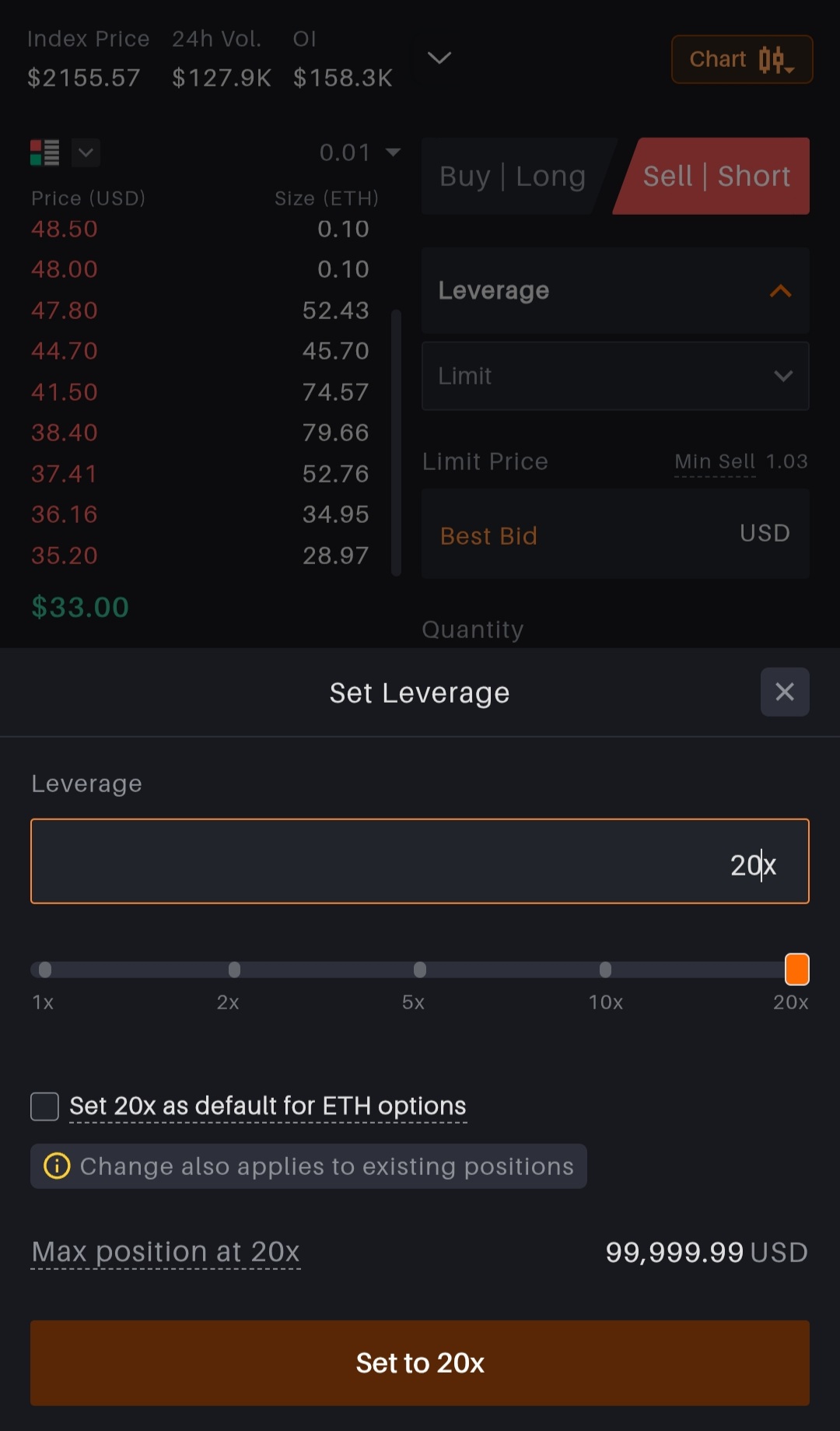Expand the index price details chevron
840x1431 pixels.
[439, 58]
